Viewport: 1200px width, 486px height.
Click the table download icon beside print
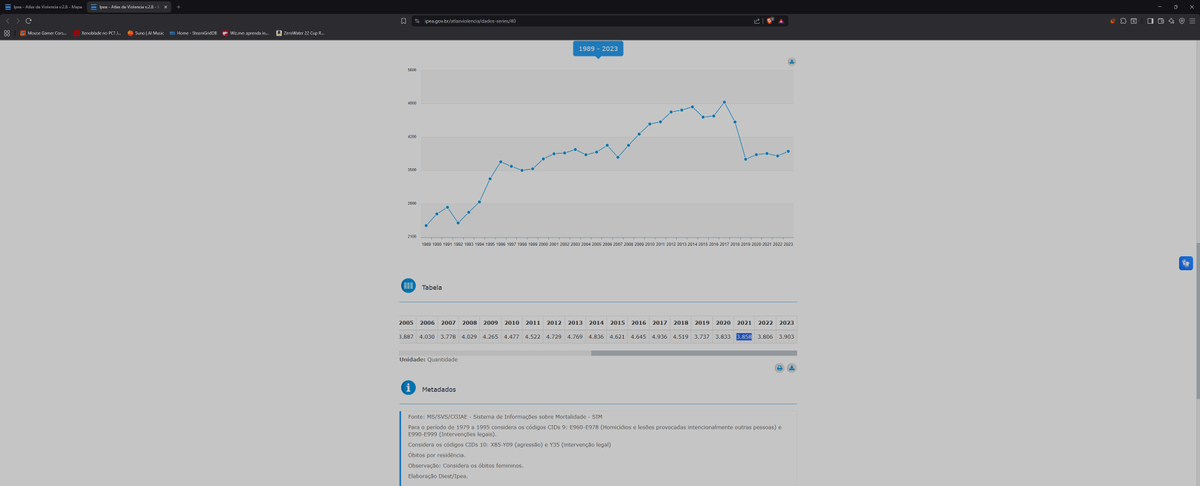point(791,368)
